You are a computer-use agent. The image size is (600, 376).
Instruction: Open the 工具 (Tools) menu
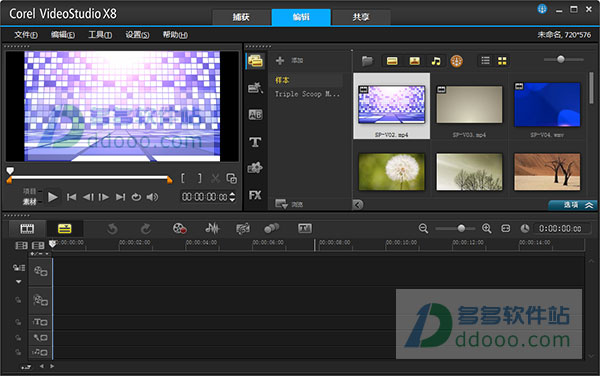pos(100,35)
